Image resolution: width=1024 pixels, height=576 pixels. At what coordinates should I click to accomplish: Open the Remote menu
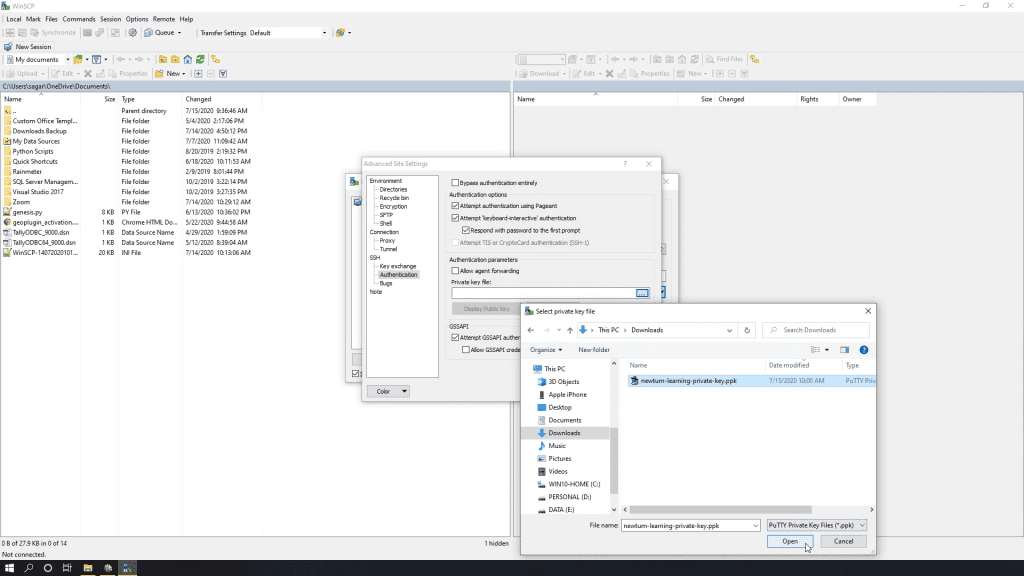coord(164,19)
